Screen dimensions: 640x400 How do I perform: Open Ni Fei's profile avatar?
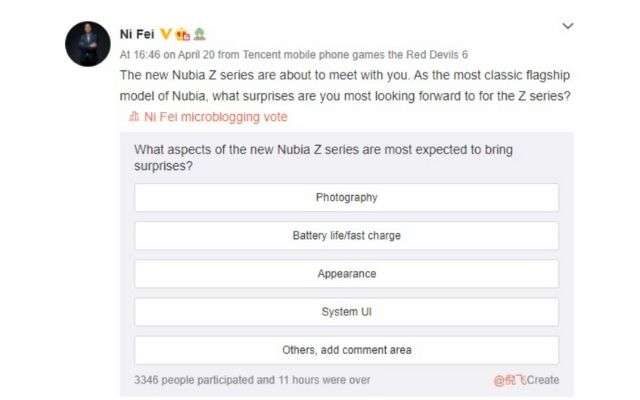pos(88,44)
